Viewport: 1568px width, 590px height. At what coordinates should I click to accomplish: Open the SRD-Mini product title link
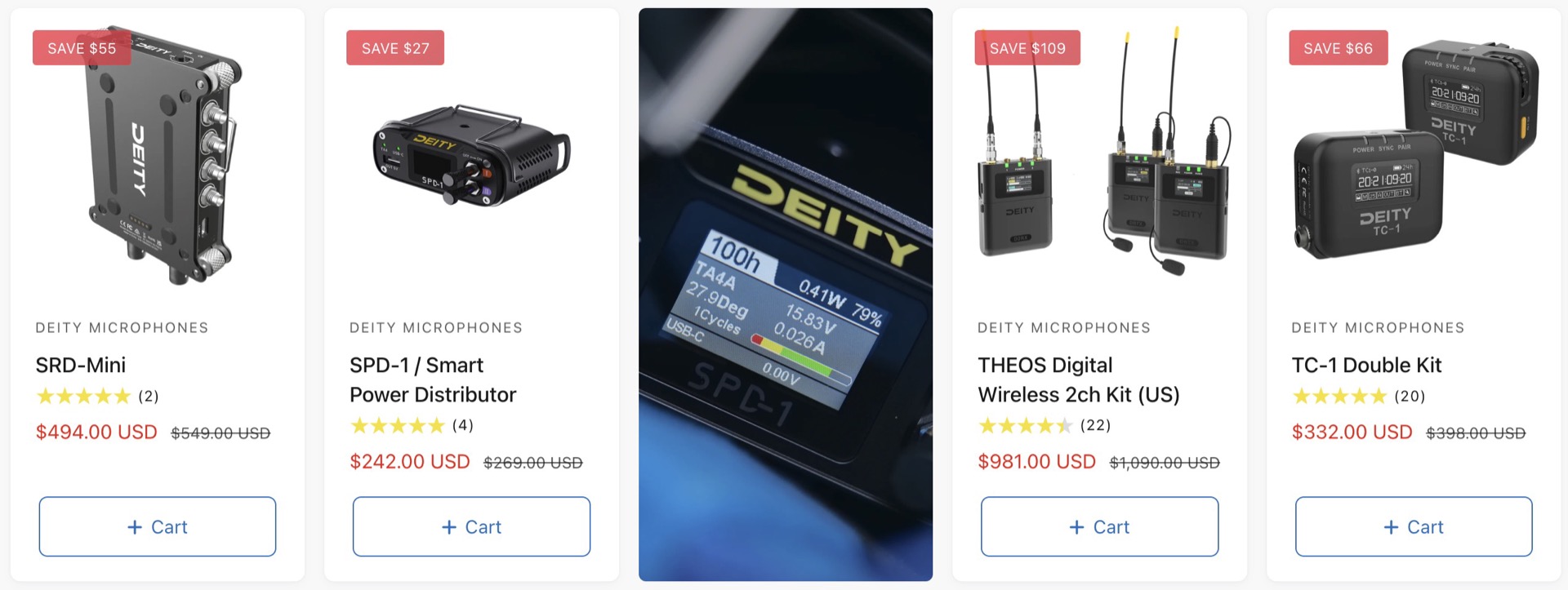tap(81, 365)
